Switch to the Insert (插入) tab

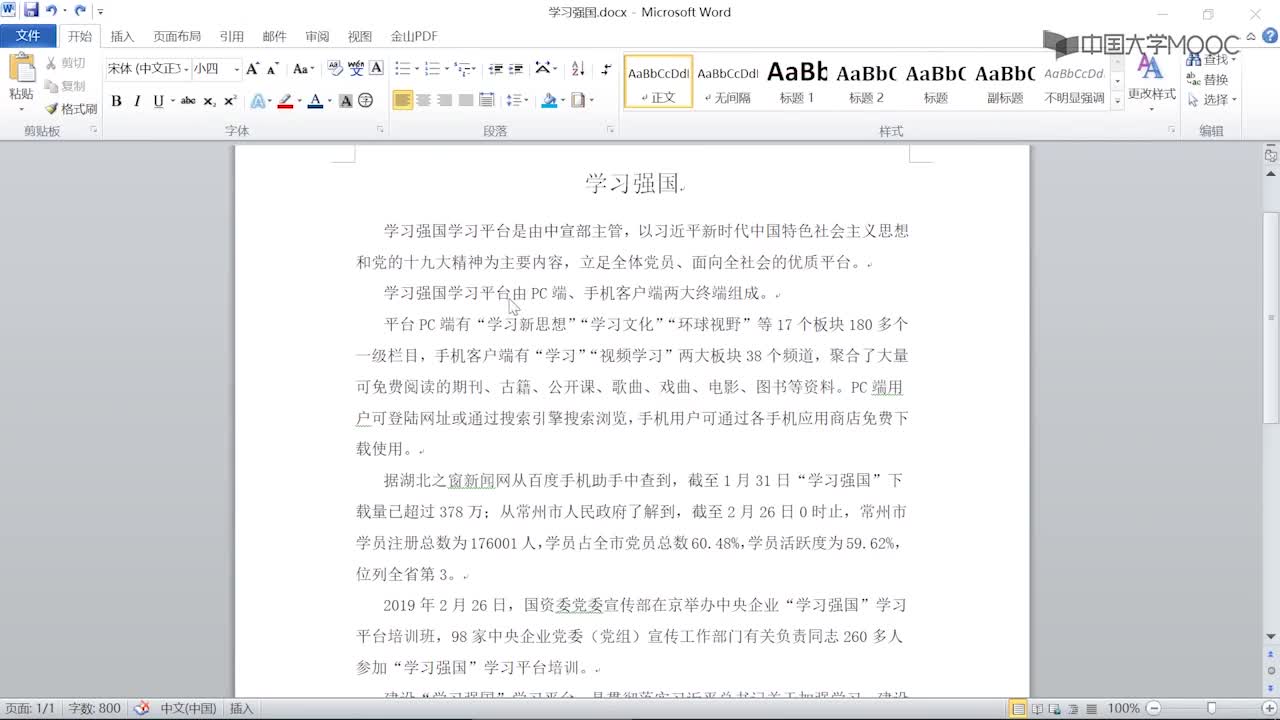(x=122, y=36)
